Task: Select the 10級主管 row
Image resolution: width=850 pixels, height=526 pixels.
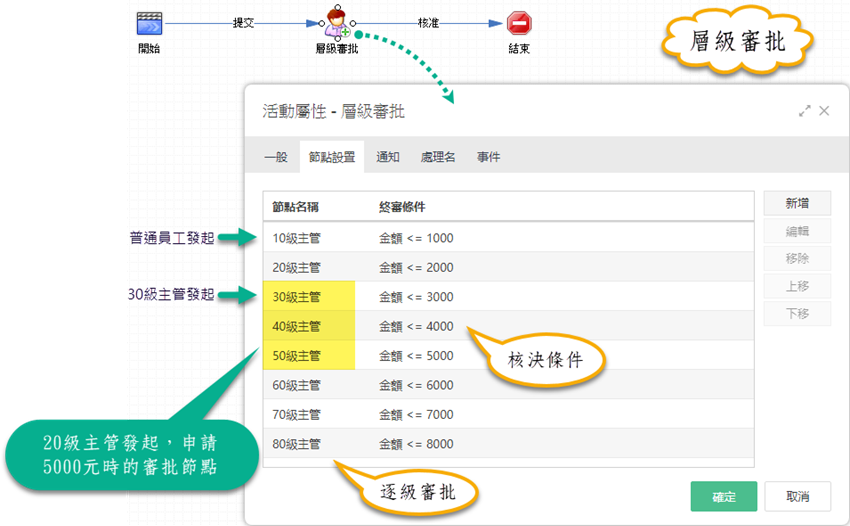Action: point(508,238)
